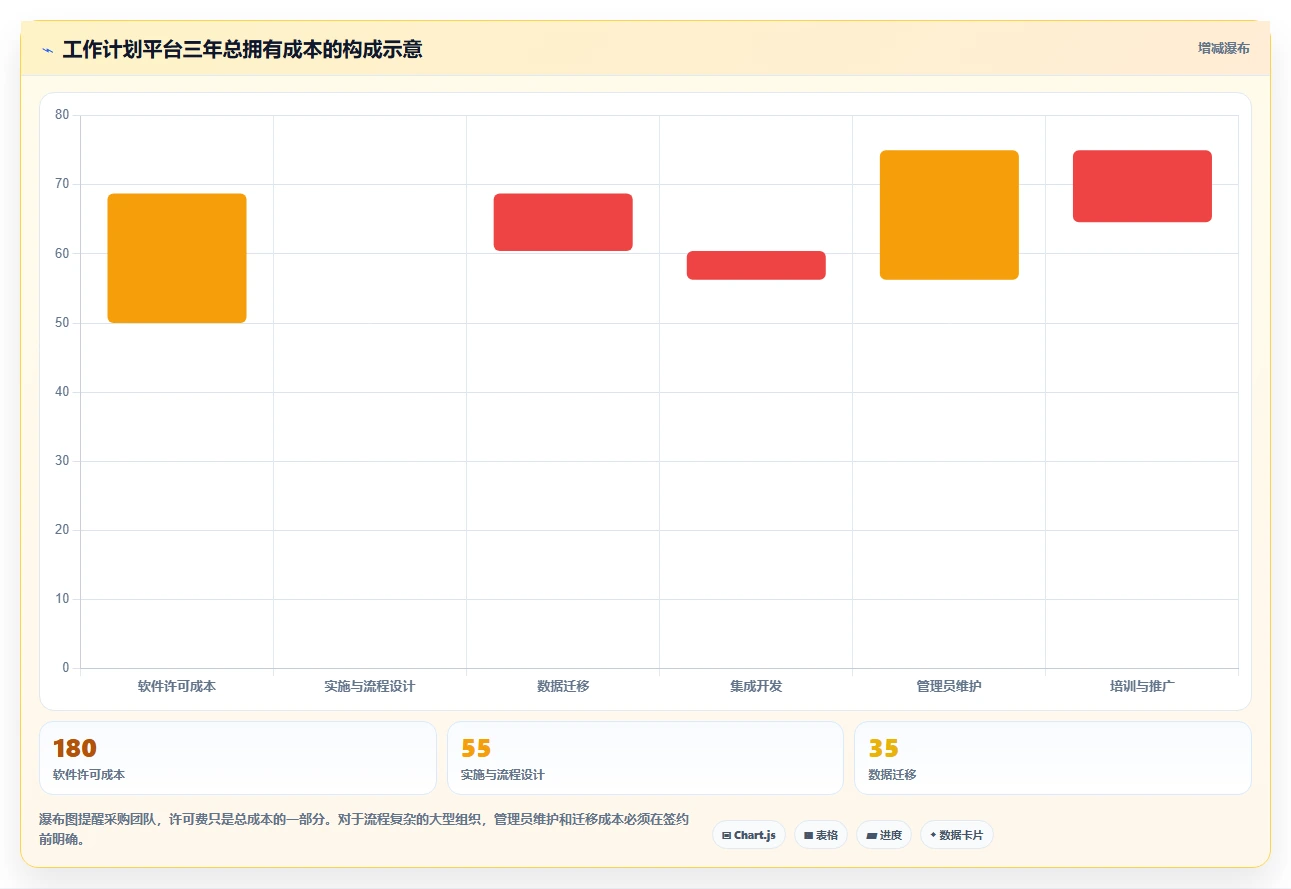Click the y-axis value 10
Screen dimensions: 1291x889
(62, 599)
